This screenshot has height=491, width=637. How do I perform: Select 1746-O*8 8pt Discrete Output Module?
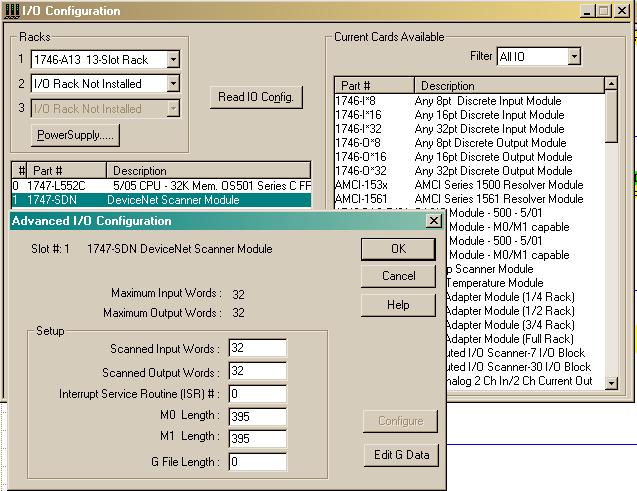point(469,143)
